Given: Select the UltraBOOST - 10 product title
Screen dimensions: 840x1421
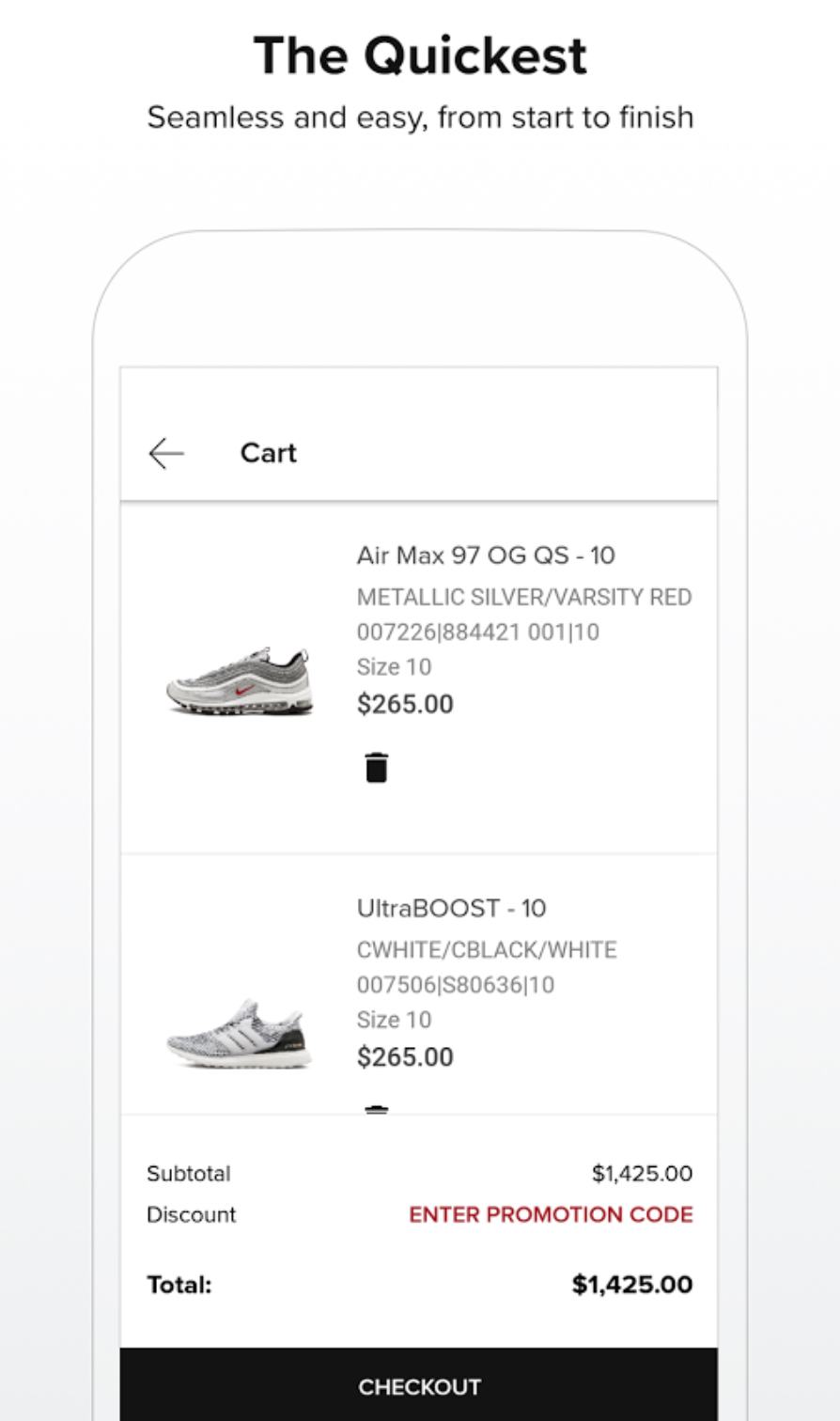Looking at the screenshot, I should pos(451,909).
